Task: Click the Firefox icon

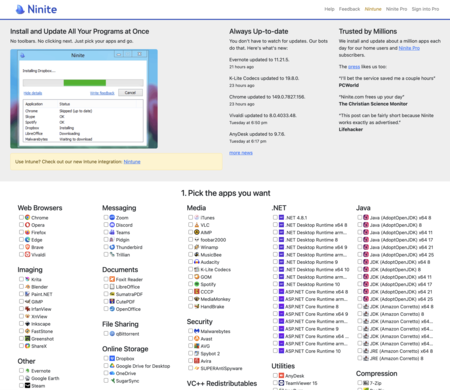Action: pyautogui.click(x=28, y=232)
